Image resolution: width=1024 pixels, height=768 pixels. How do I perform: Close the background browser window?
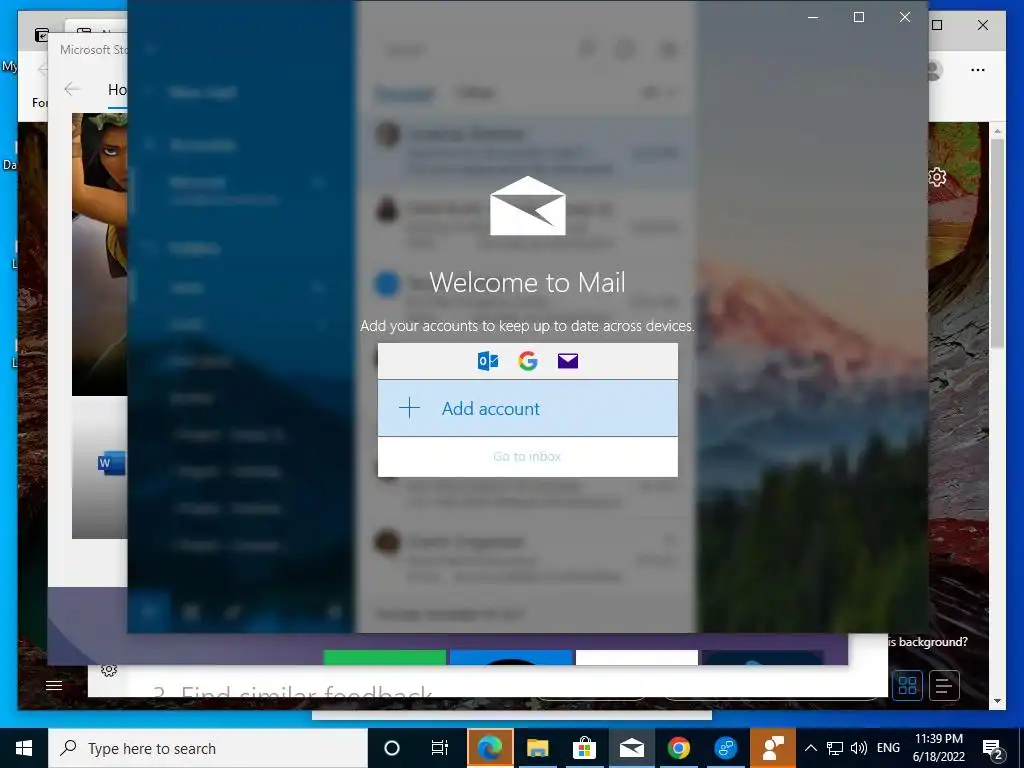tap(983, 25)
